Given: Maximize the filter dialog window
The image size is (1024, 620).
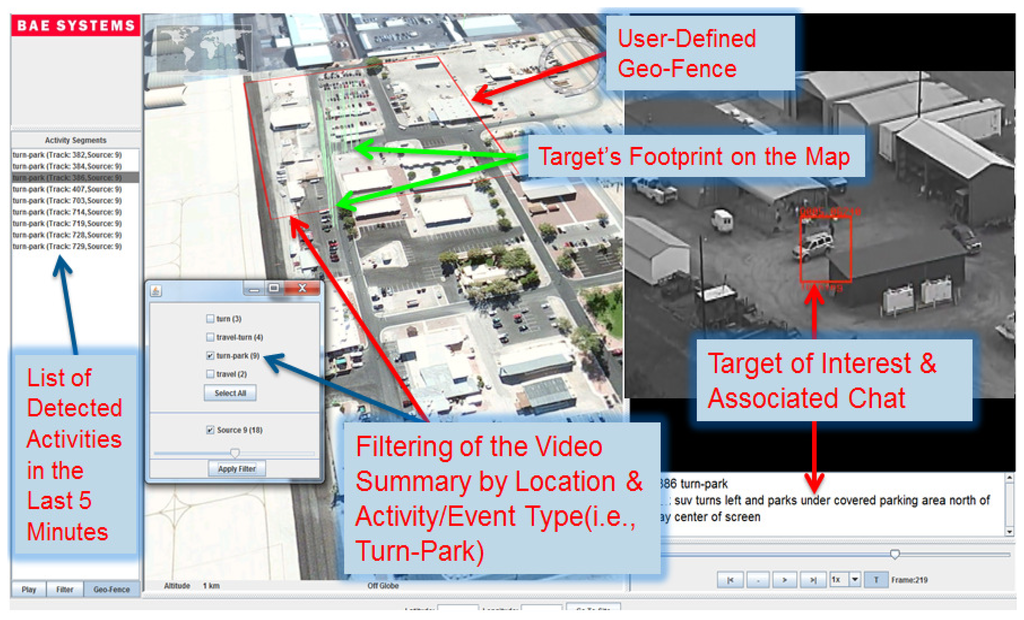Looking at the screenshot, I should (x=274, y=288).
